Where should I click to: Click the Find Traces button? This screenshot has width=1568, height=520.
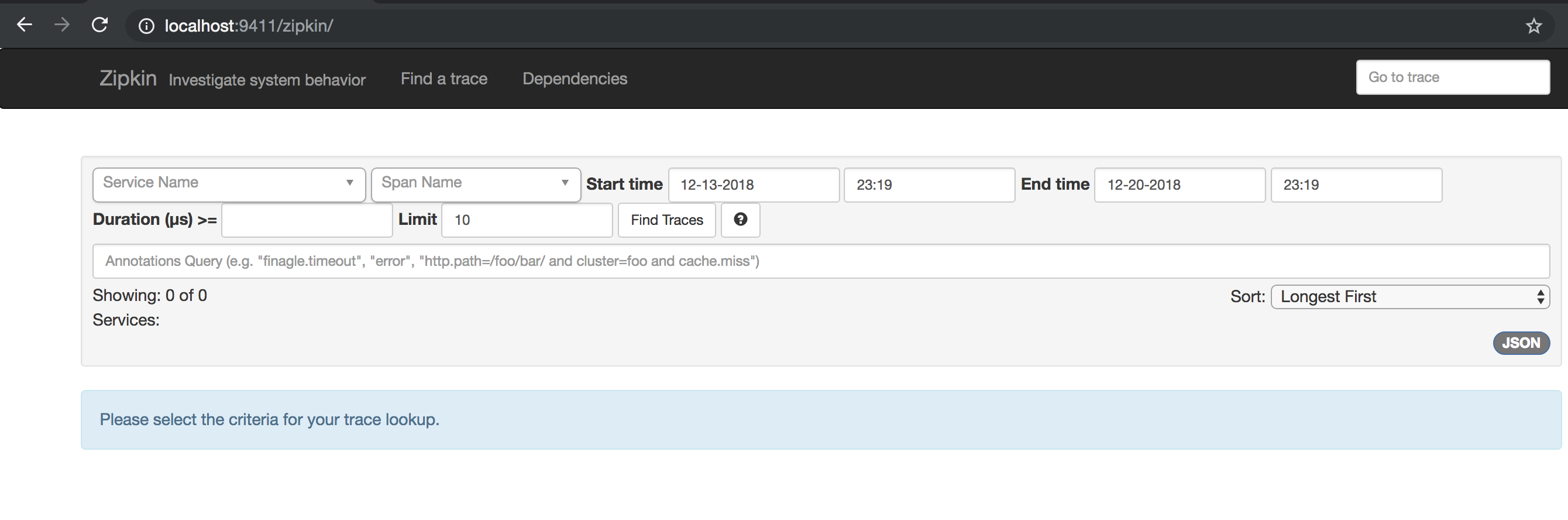pyautogui.click(x=666, y=220)
